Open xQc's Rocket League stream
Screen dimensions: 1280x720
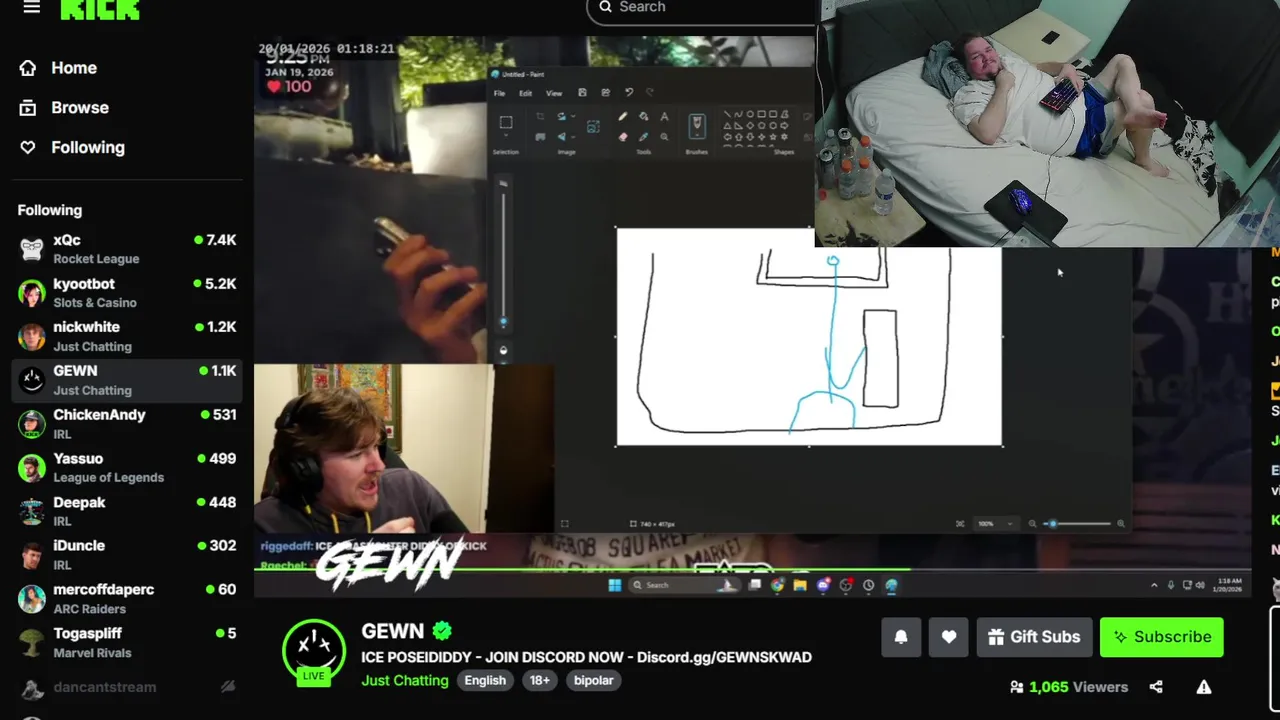click(127, 249)
